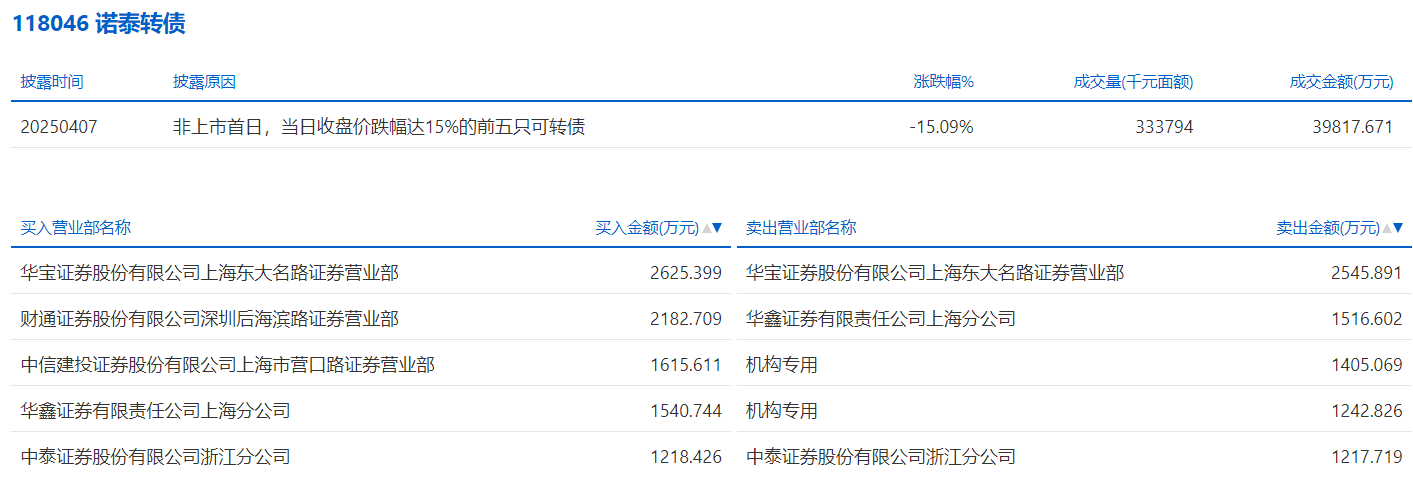Screen dimensions: 1413x477
Task: Click the 成交金额(万元) column header
Action: pyautogui.click(x=1341, y=82)
